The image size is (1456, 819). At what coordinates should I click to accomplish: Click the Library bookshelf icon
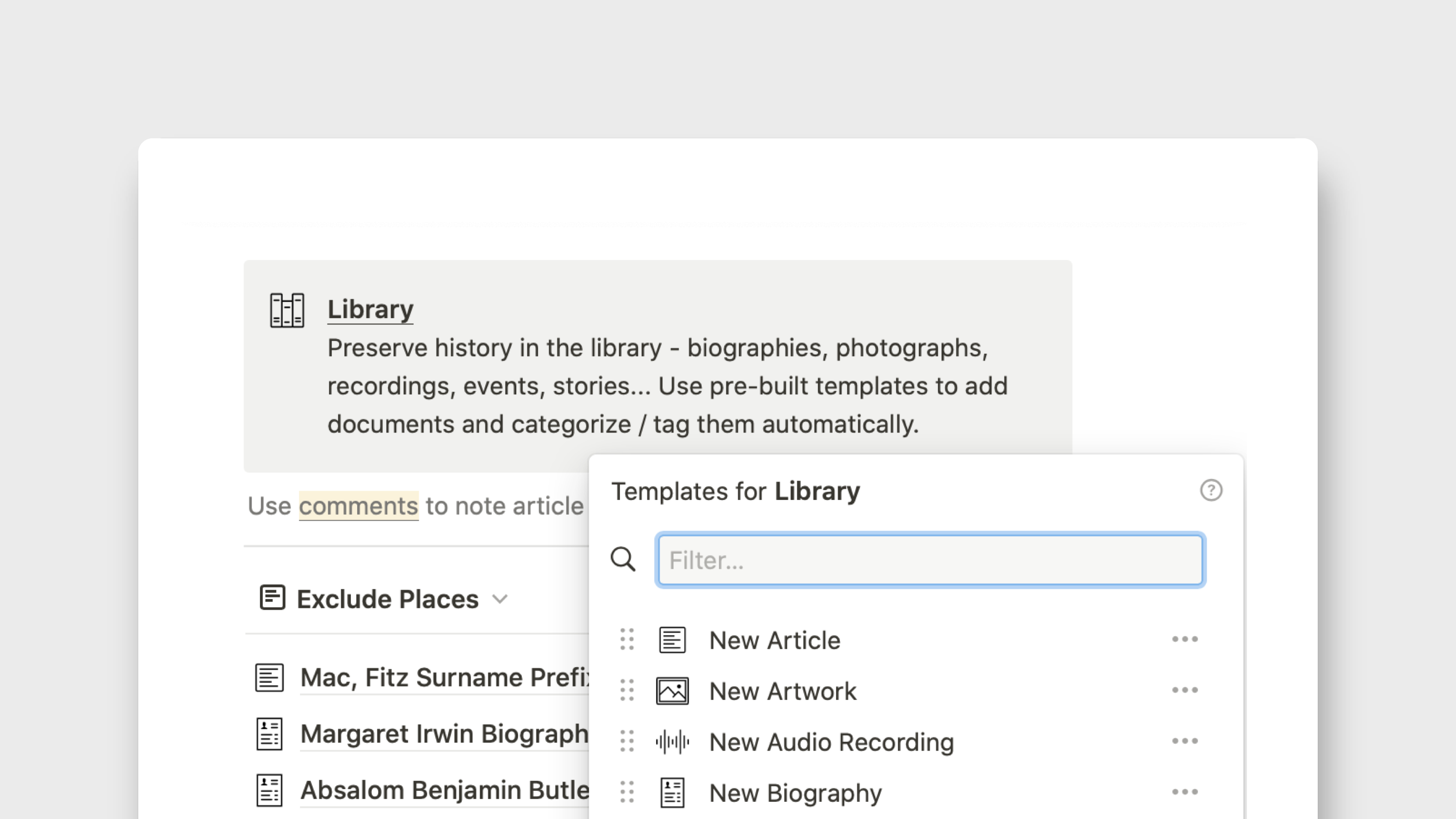287,310
